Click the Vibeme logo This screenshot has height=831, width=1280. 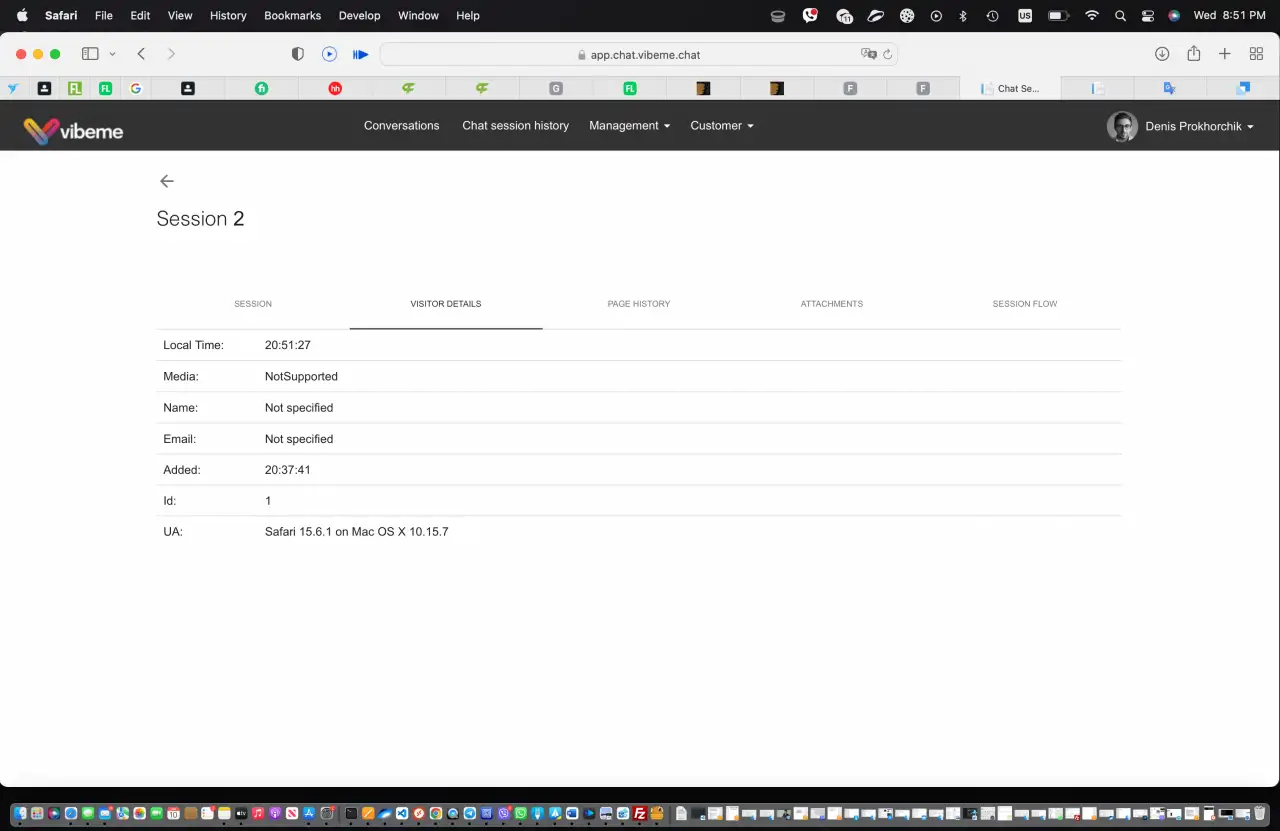(73, 130)
